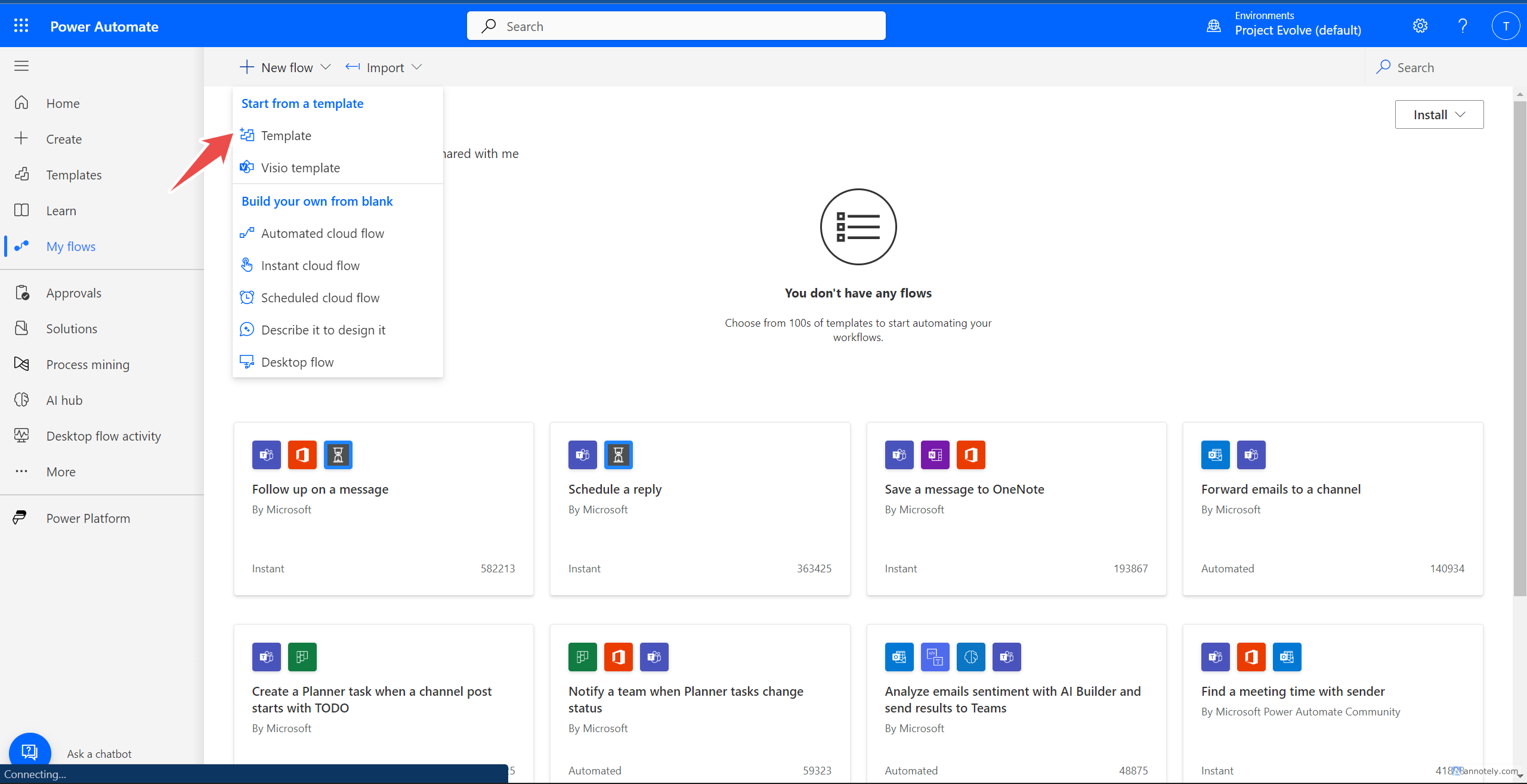This screenshot has height=784, width=1527.
Task: Click the Teams icon on Follow up card
Action: pos(267,455)
